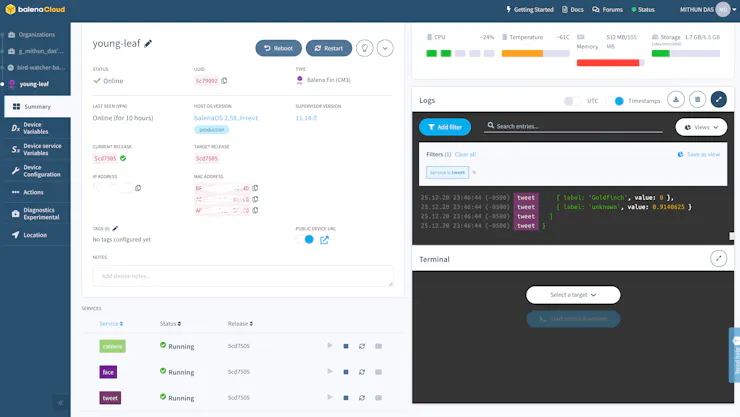
Task: Sort services by Status column
Action: pyautogui.click(x=170, y=324)
